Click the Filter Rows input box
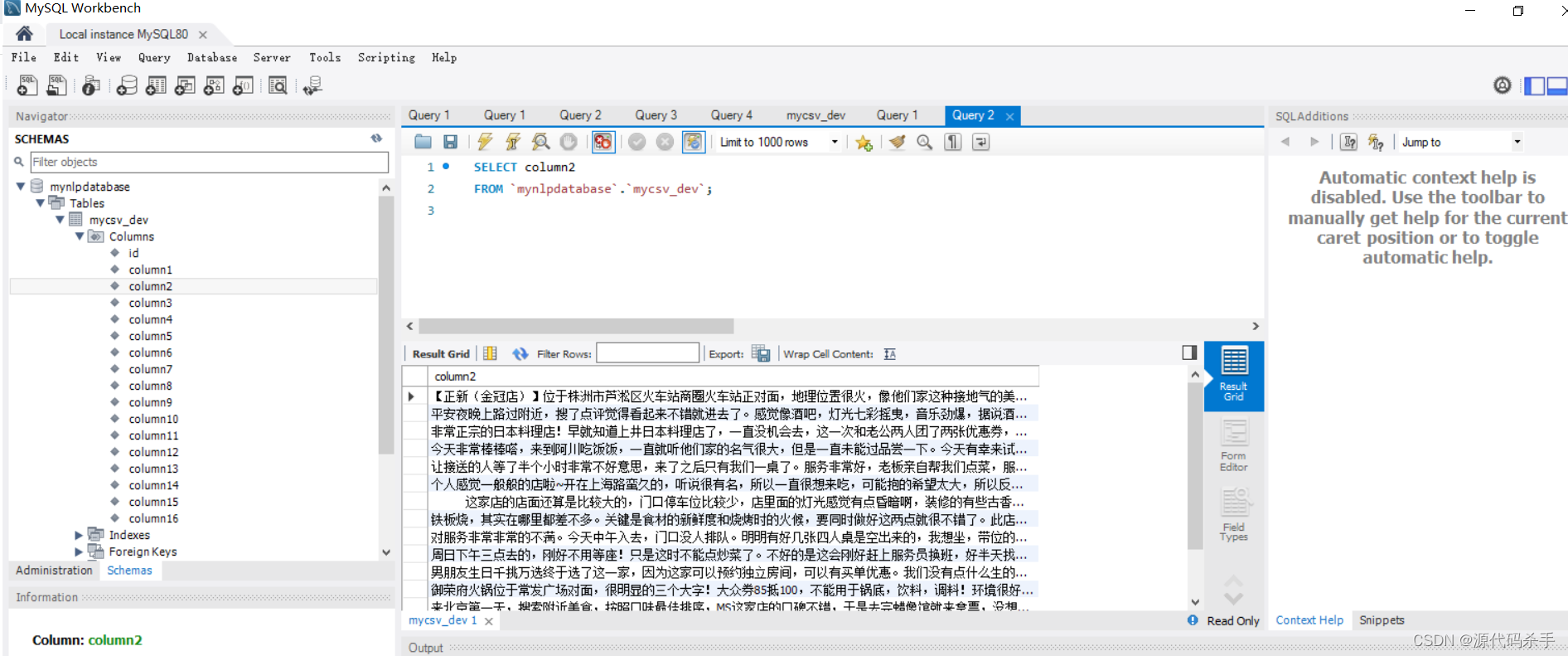This screenshot has height=656, width=1568. click(x=647, y=353)
